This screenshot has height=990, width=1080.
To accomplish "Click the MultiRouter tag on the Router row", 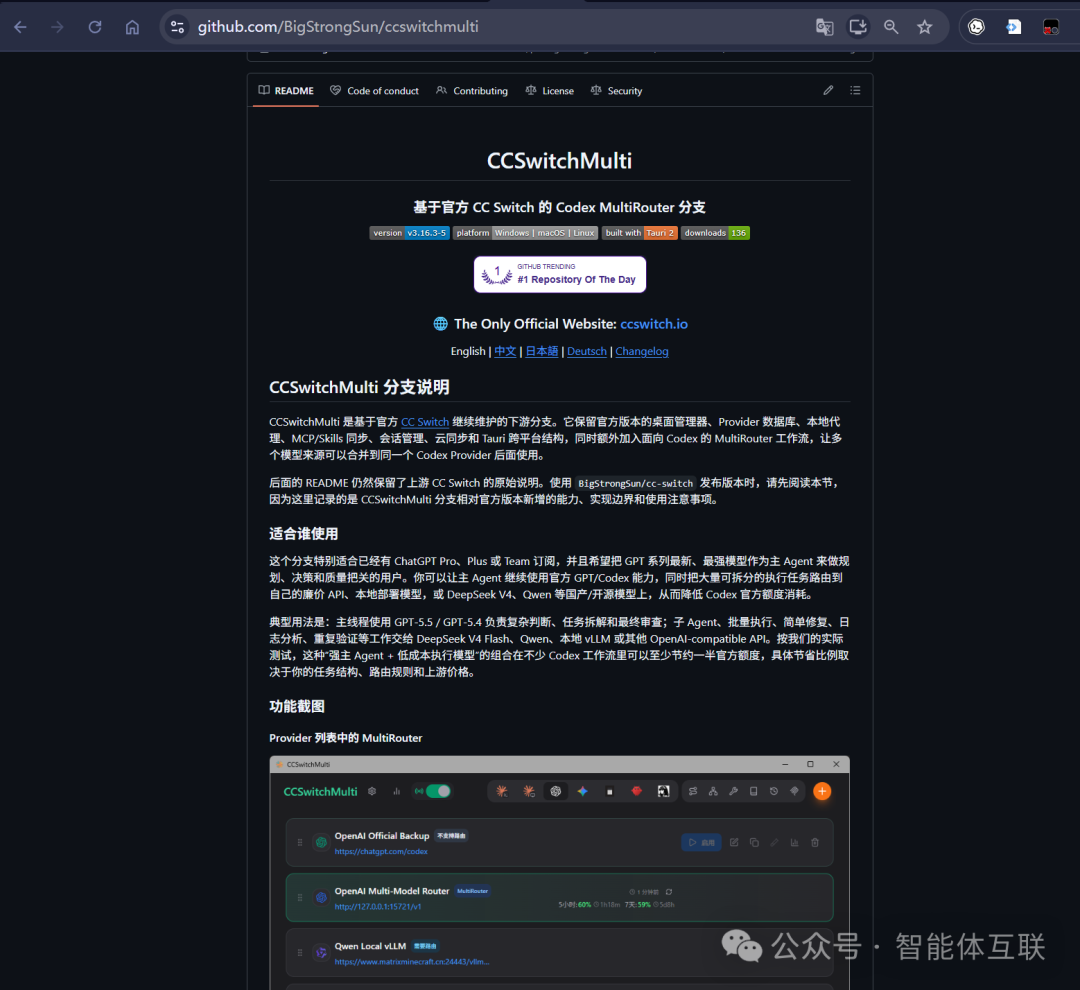I will point(472,891).
